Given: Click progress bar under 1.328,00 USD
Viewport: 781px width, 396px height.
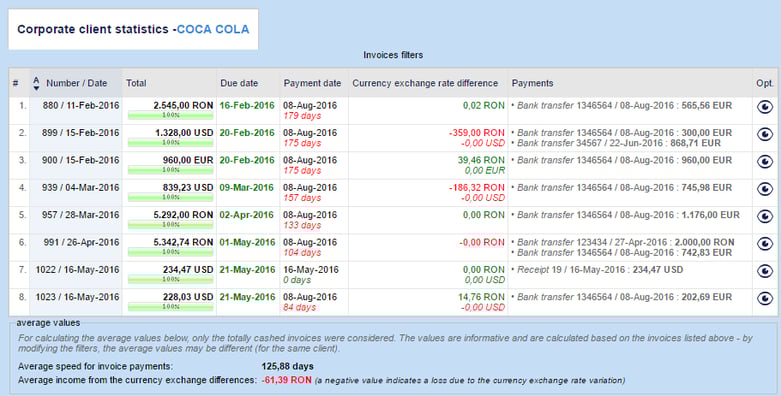Looking at the screenshot, I should (170, 143).
